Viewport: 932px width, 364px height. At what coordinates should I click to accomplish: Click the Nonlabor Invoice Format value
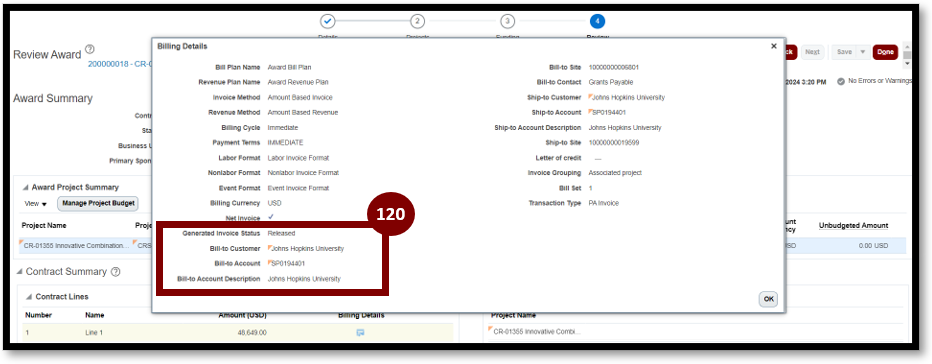[x=303, y=173]
